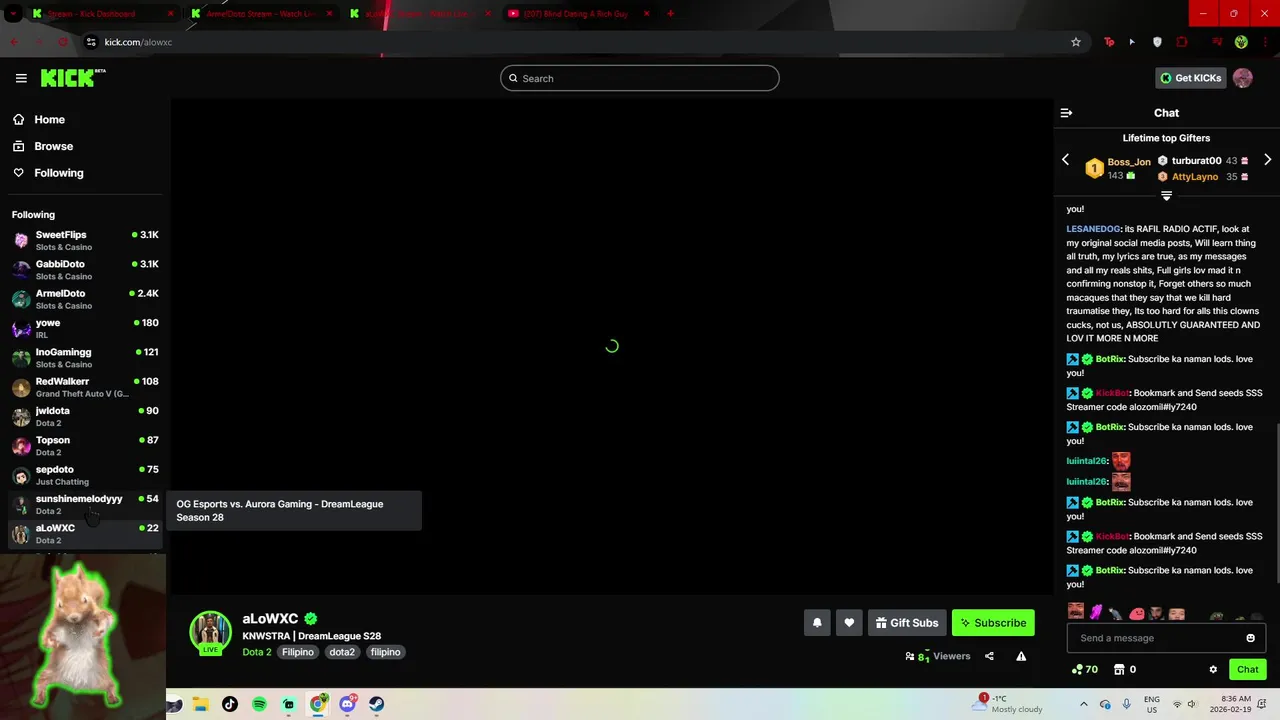
Task: Click the browser address bar
Action: tap(580, 42)
